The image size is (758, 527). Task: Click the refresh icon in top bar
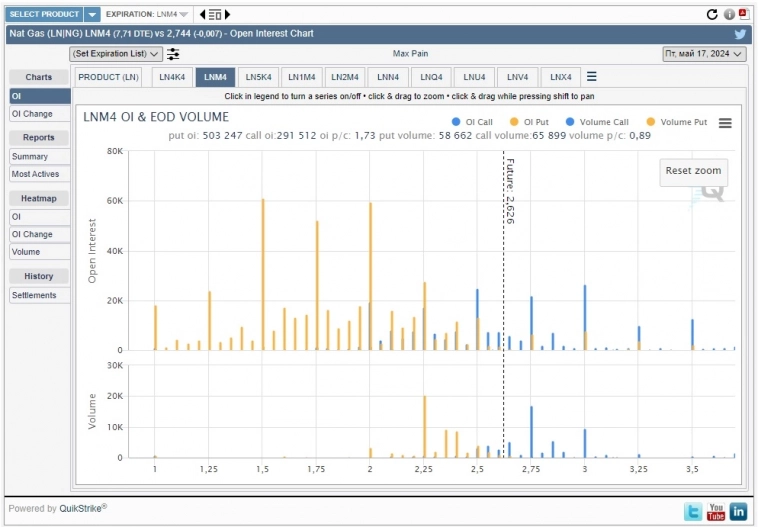pyautogui.click(x=712, y=14)
